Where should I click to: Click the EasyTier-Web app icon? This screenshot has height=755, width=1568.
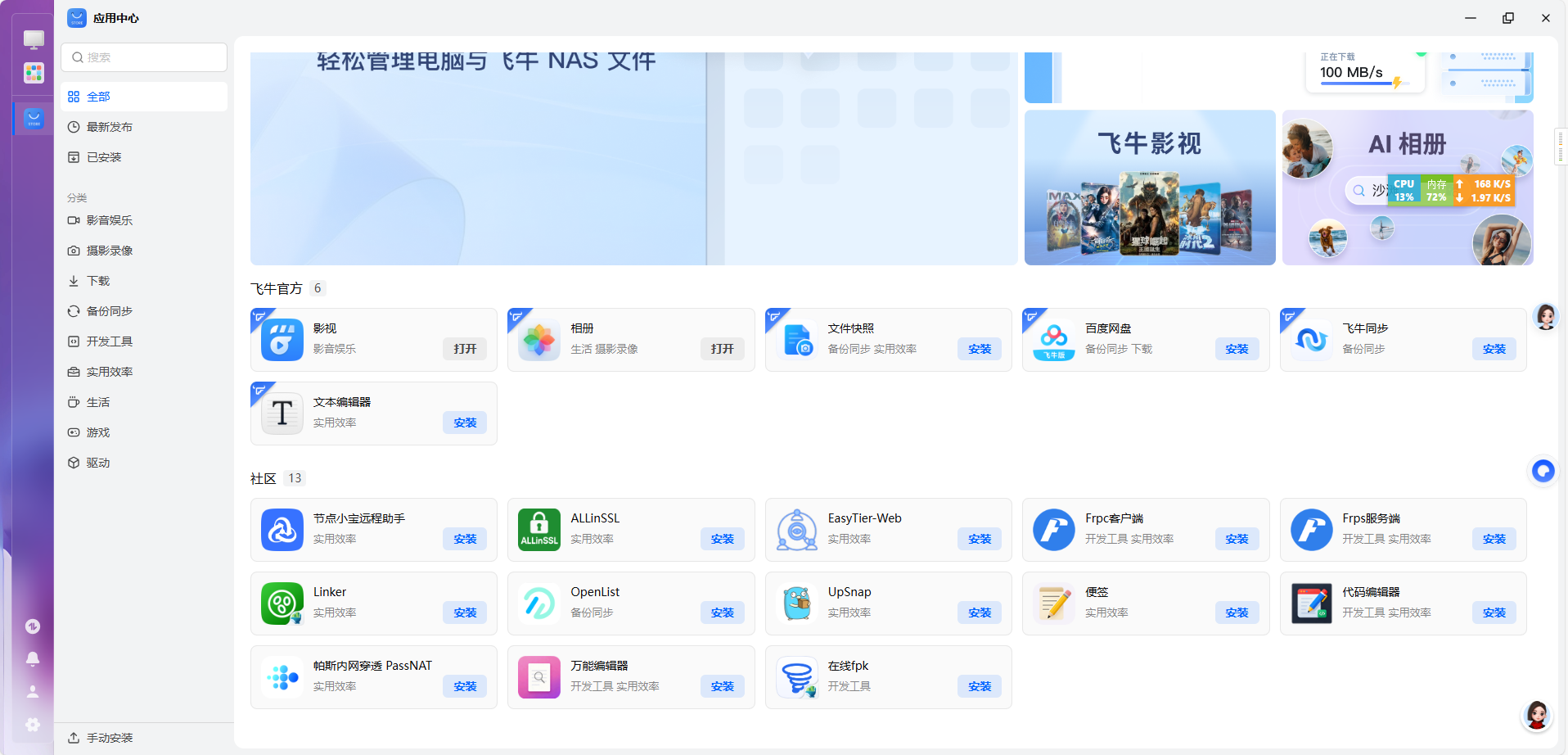[x=796, y=531]
